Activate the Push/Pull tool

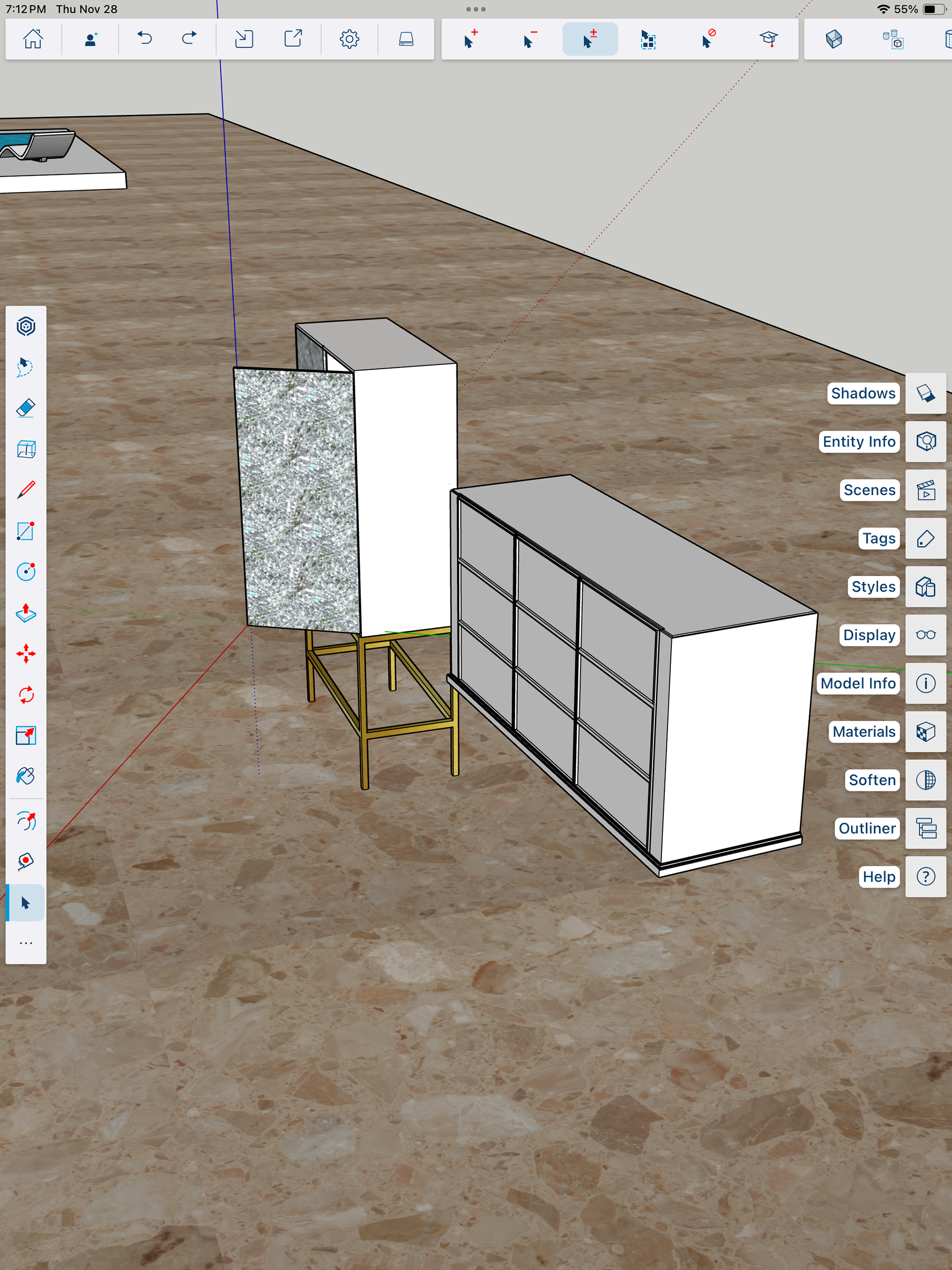coord(26,612)
